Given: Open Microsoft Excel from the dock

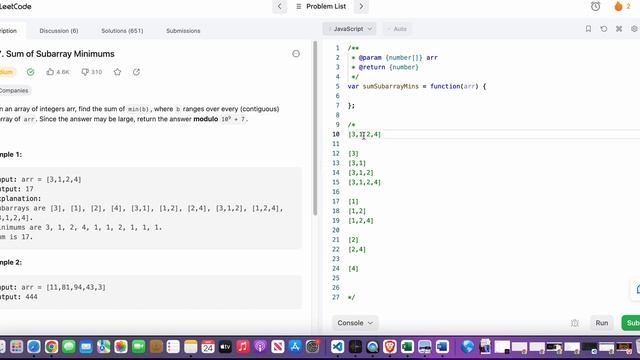Looking at the screenshot, I should pos(407,347).
